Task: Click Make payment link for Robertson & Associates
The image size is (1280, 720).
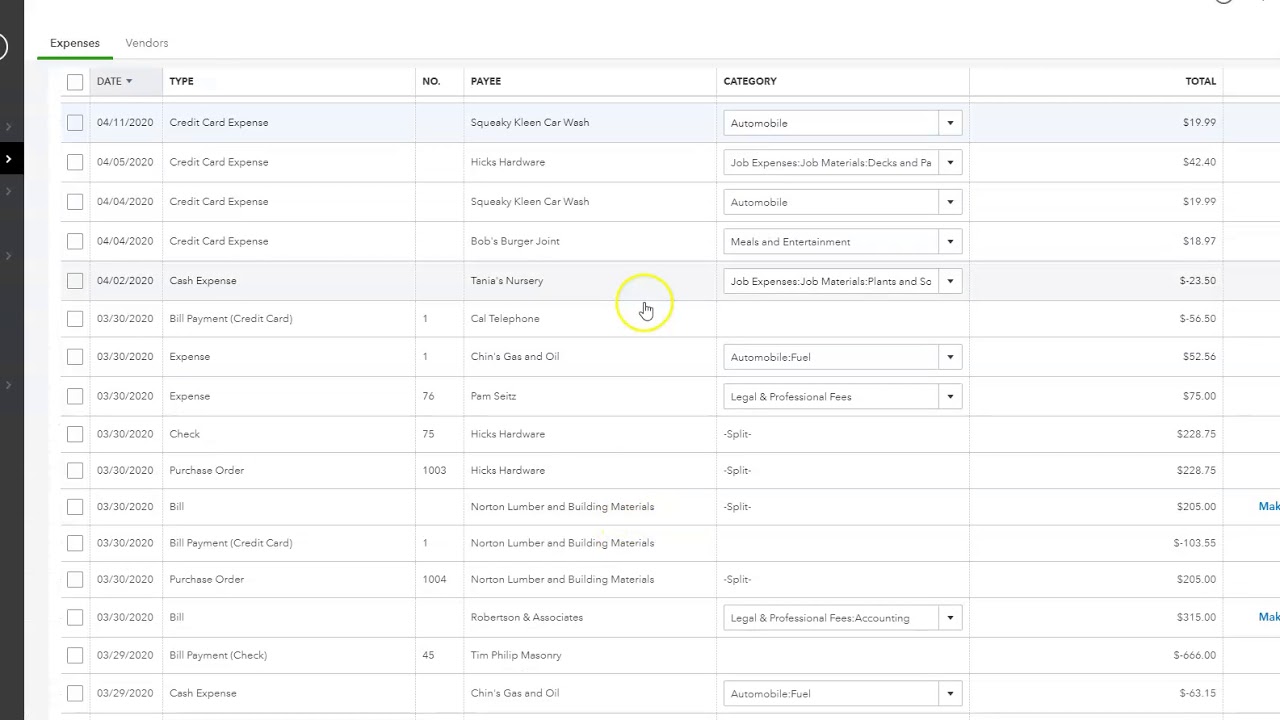Action: 1268,617
